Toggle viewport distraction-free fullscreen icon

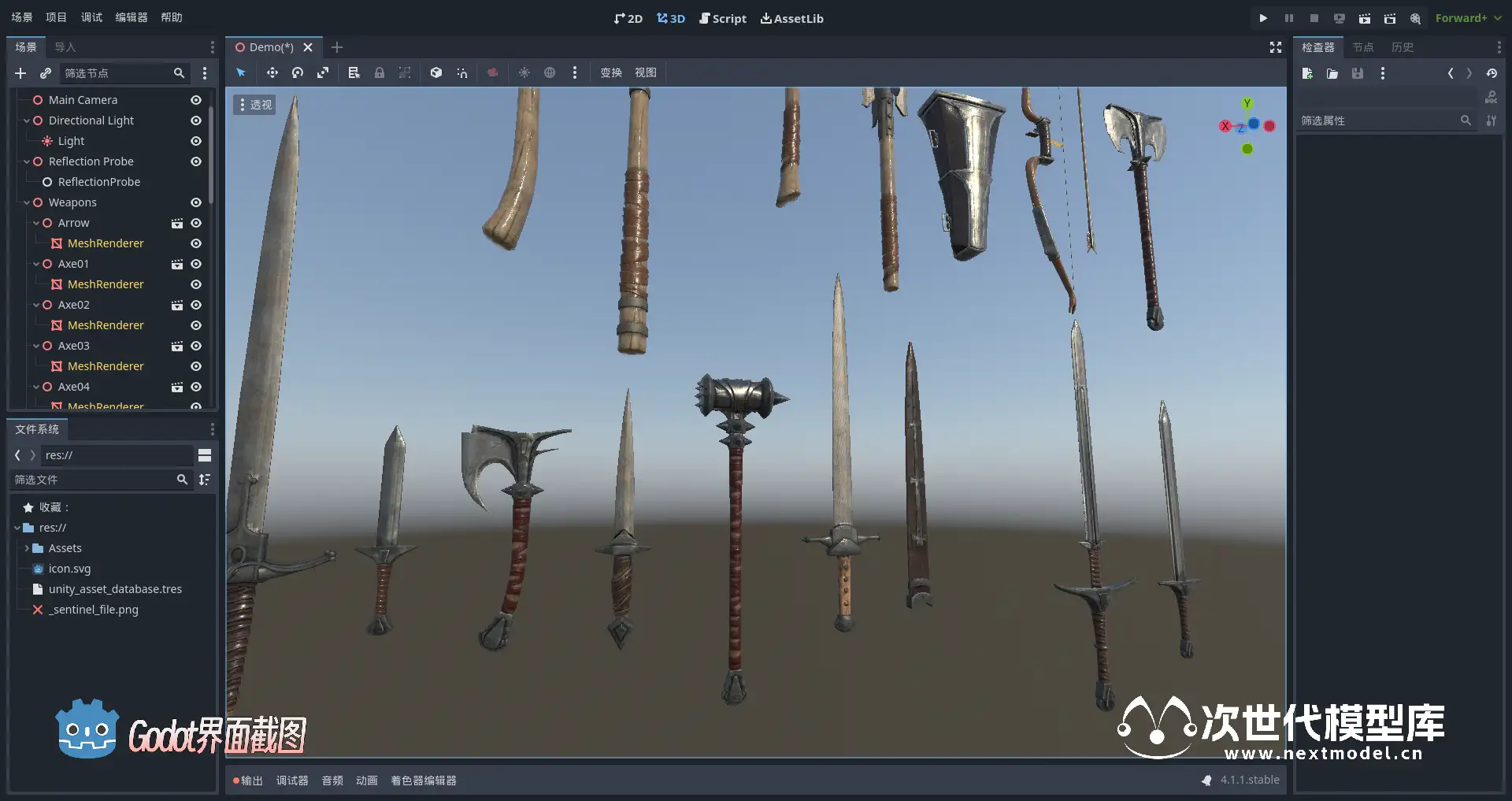[1276, 47]
